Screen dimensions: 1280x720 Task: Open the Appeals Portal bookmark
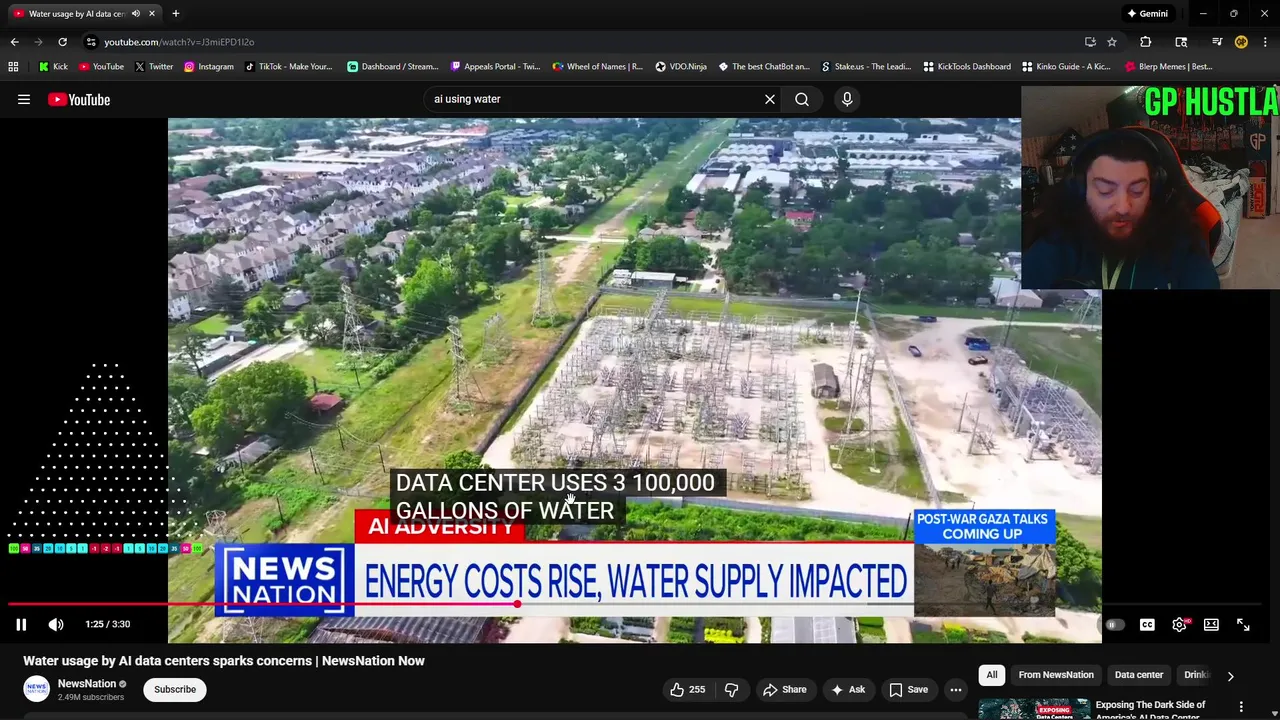tap(495, 66)
